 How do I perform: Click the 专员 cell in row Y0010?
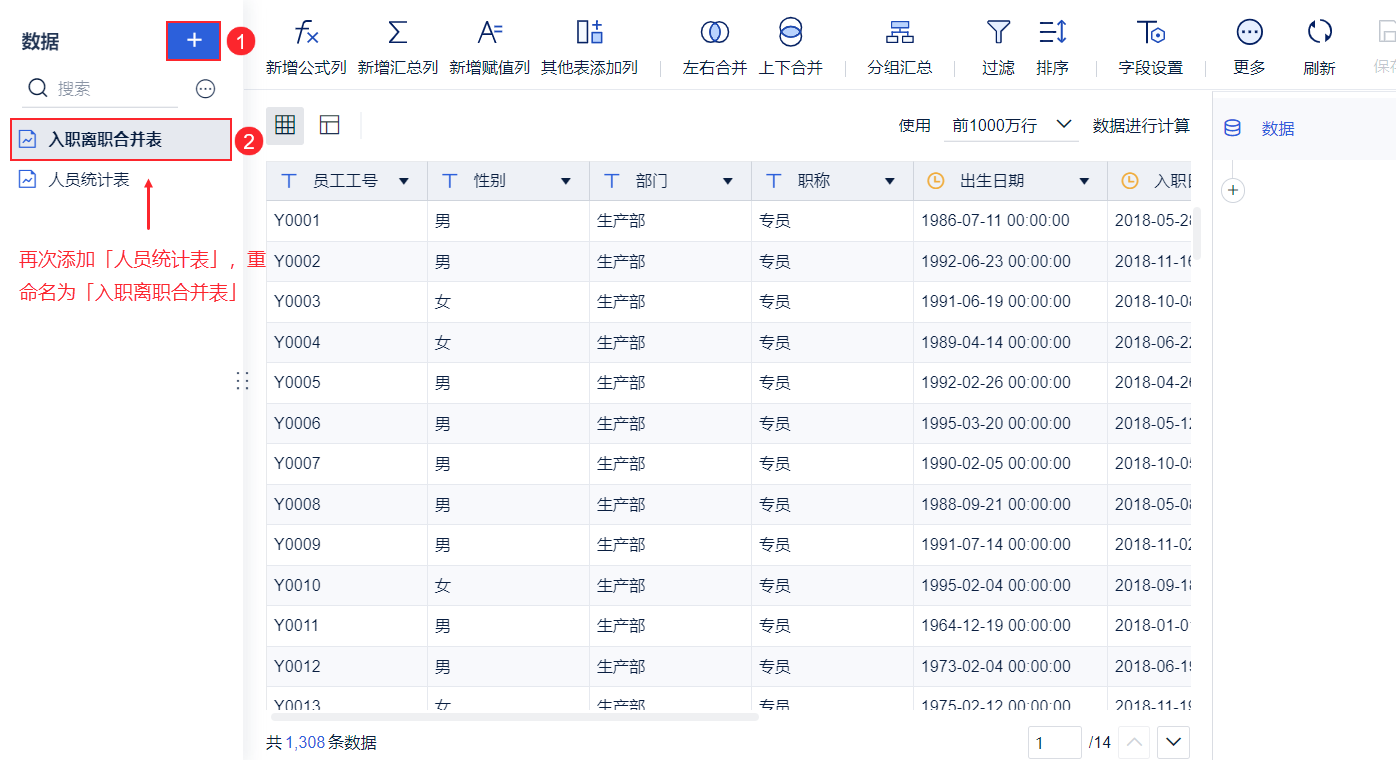[832, 586]
